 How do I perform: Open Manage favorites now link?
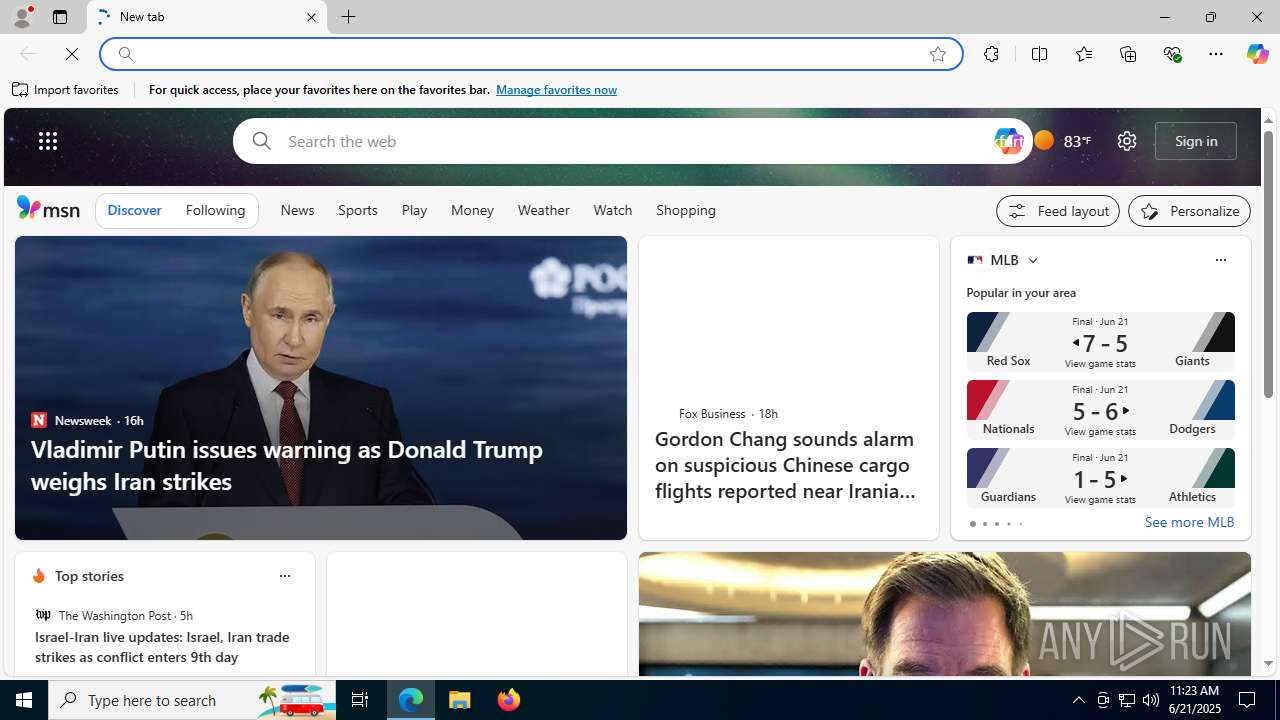point(556,90)
